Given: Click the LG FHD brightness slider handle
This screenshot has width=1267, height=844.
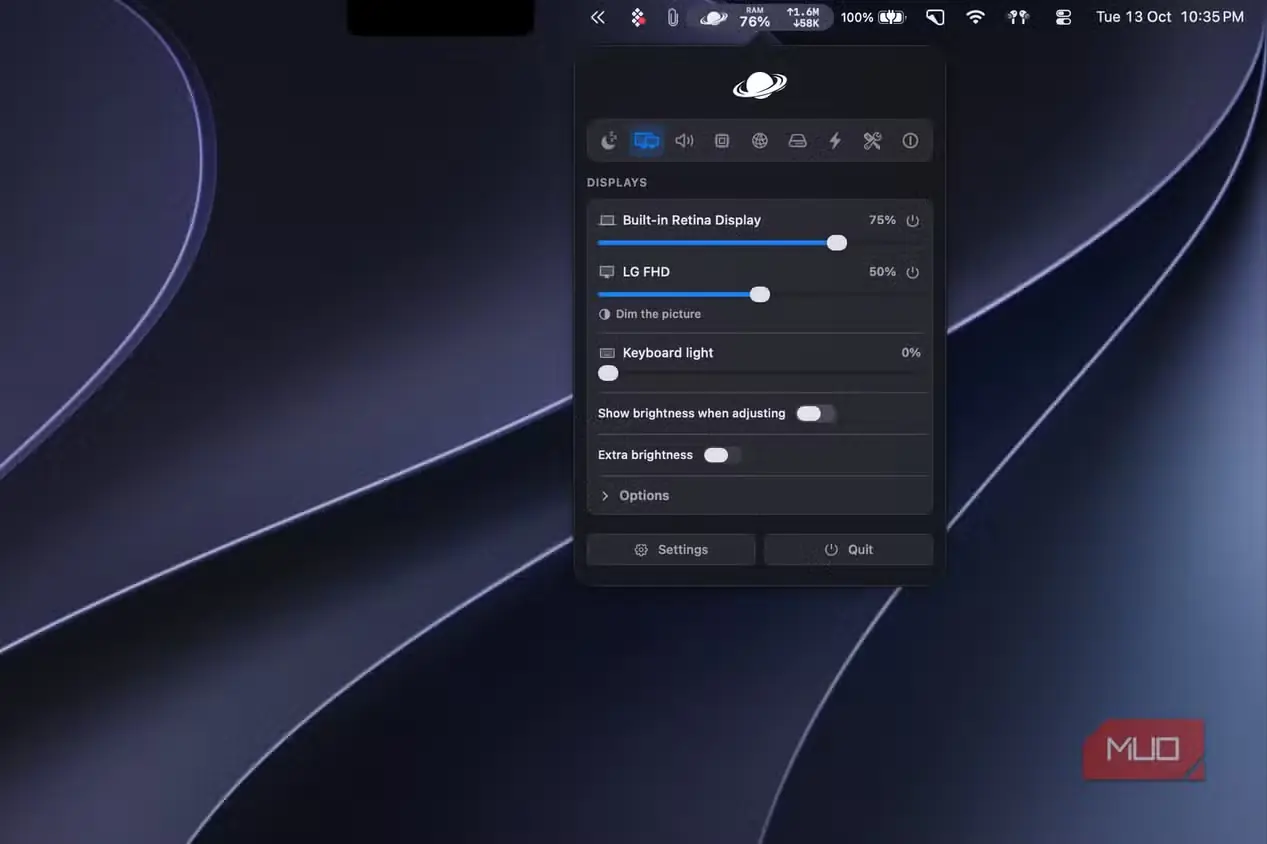Looking at the screenshot, I should 760,294.
